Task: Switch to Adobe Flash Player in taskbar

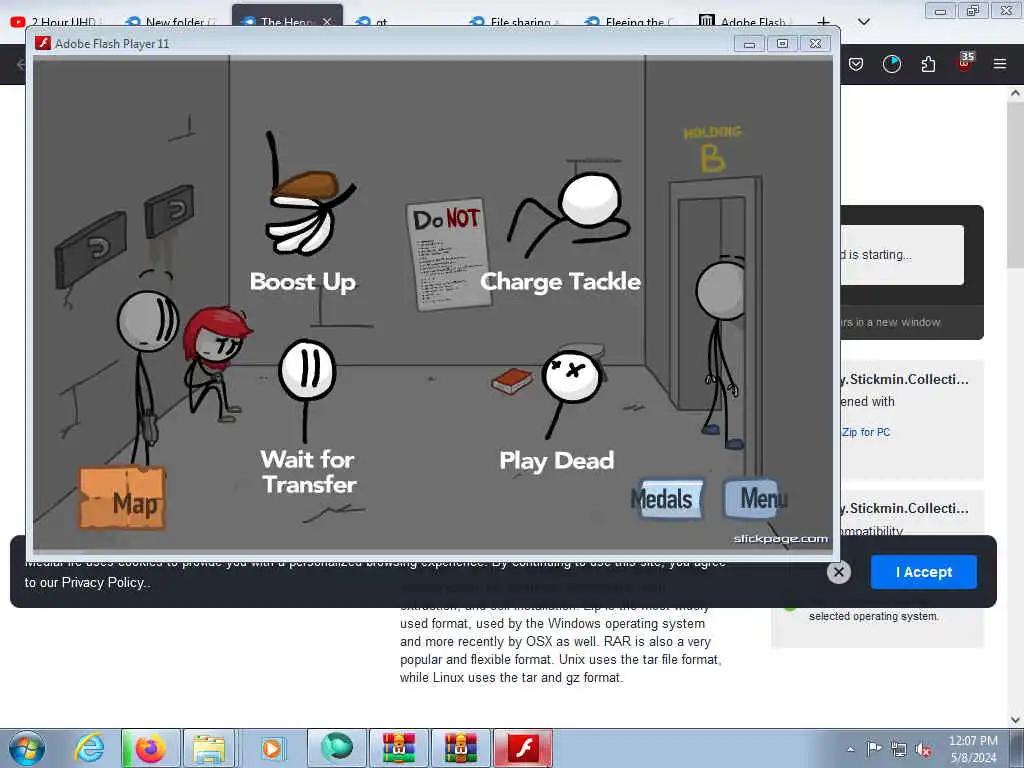Action: click(x=522, y=748)
